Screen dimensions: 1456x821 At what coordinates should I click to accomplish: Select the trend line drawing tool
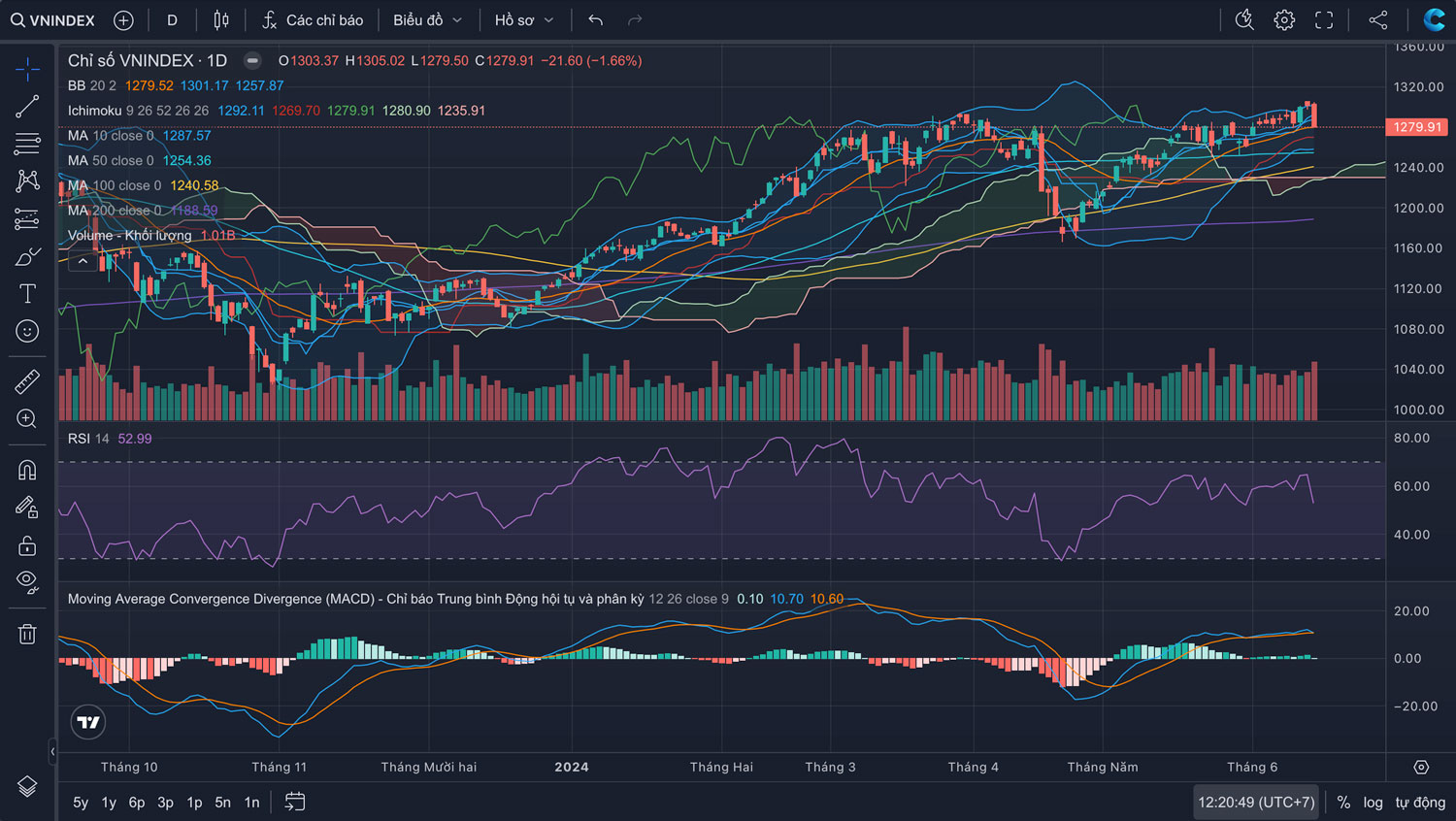point(27,106)
